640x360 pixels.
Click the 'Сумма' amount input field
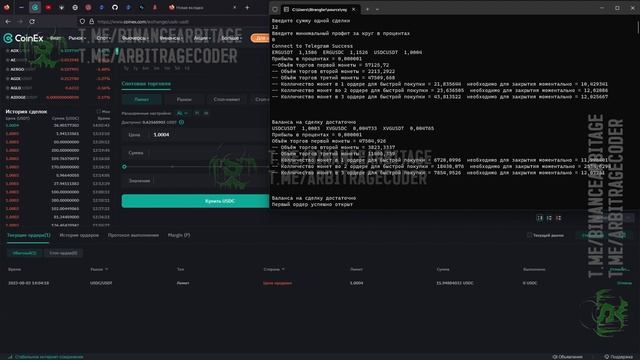tap(196, 153)
